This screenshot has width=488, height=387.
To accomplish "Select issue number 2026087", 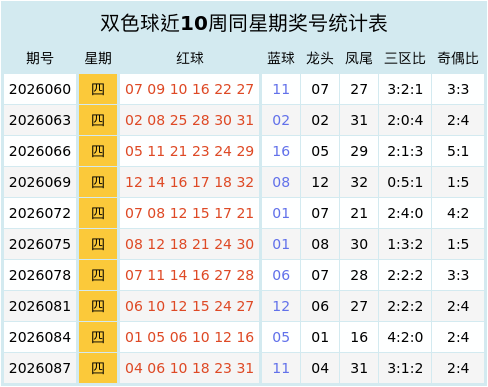I will [40, 368].
